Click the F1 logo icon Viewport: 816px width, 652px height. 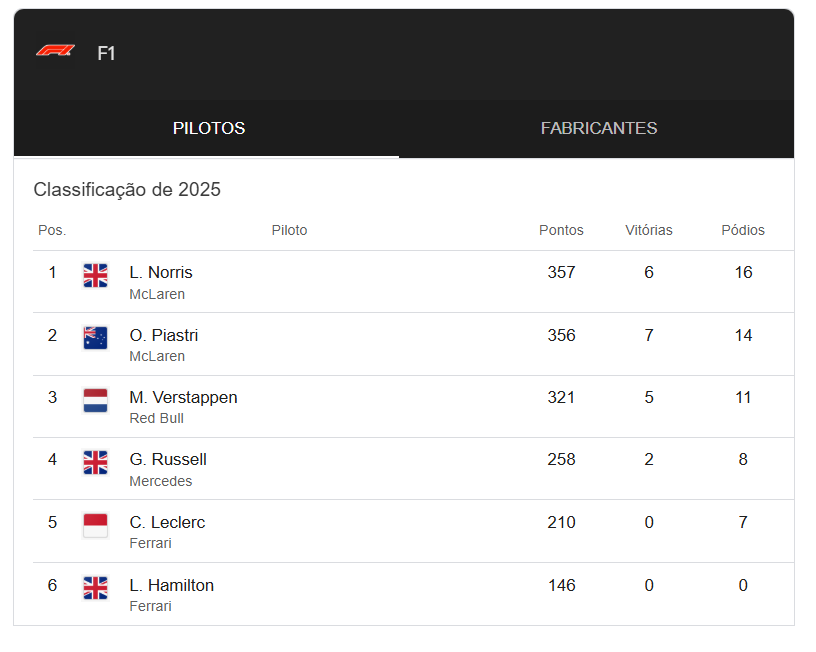coord(55,51)
